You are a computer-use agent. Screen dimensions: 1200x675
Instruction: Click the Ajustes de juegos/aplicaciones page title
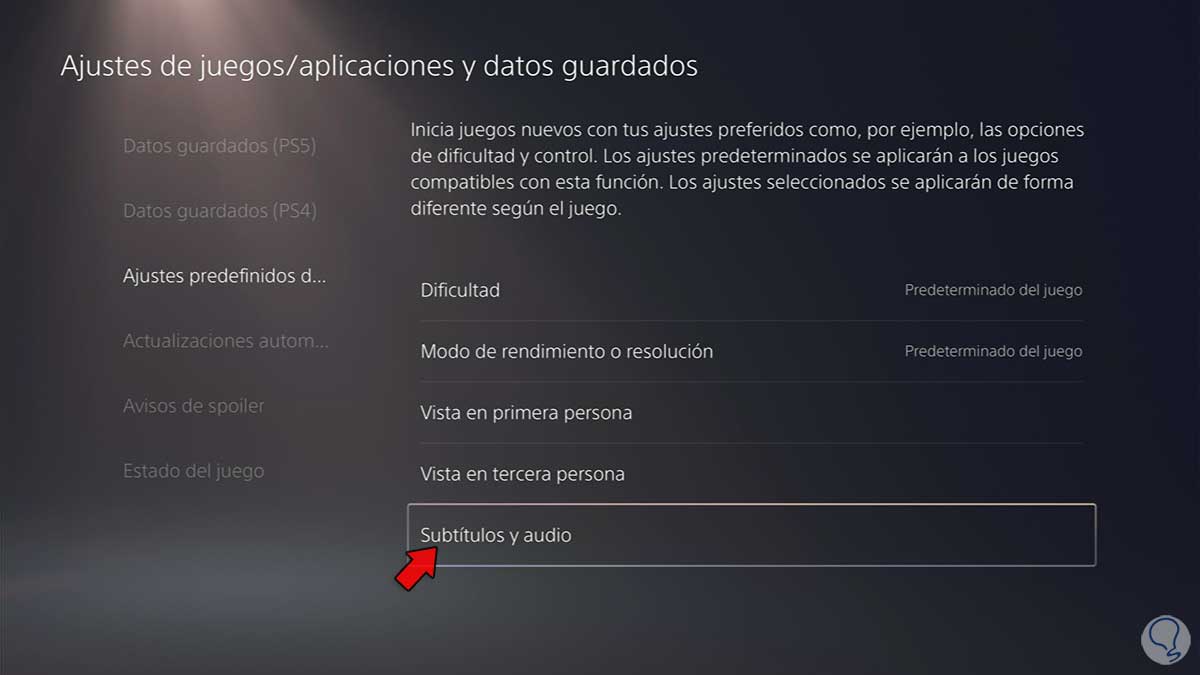coord(379,67)
